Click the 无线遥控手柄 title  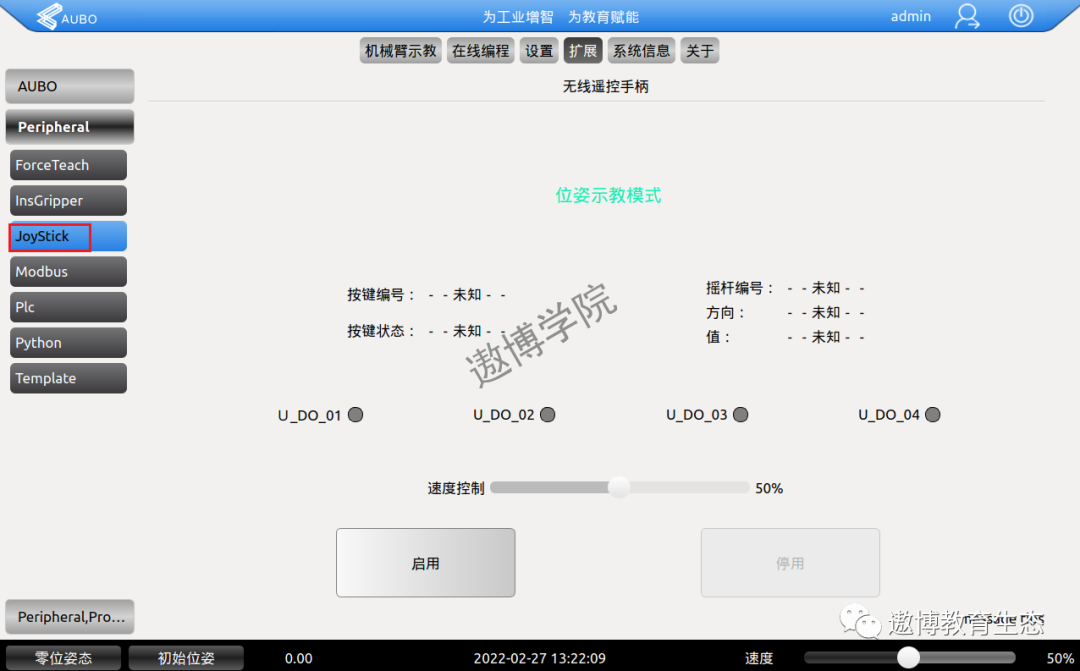click(x=605, y=86)
